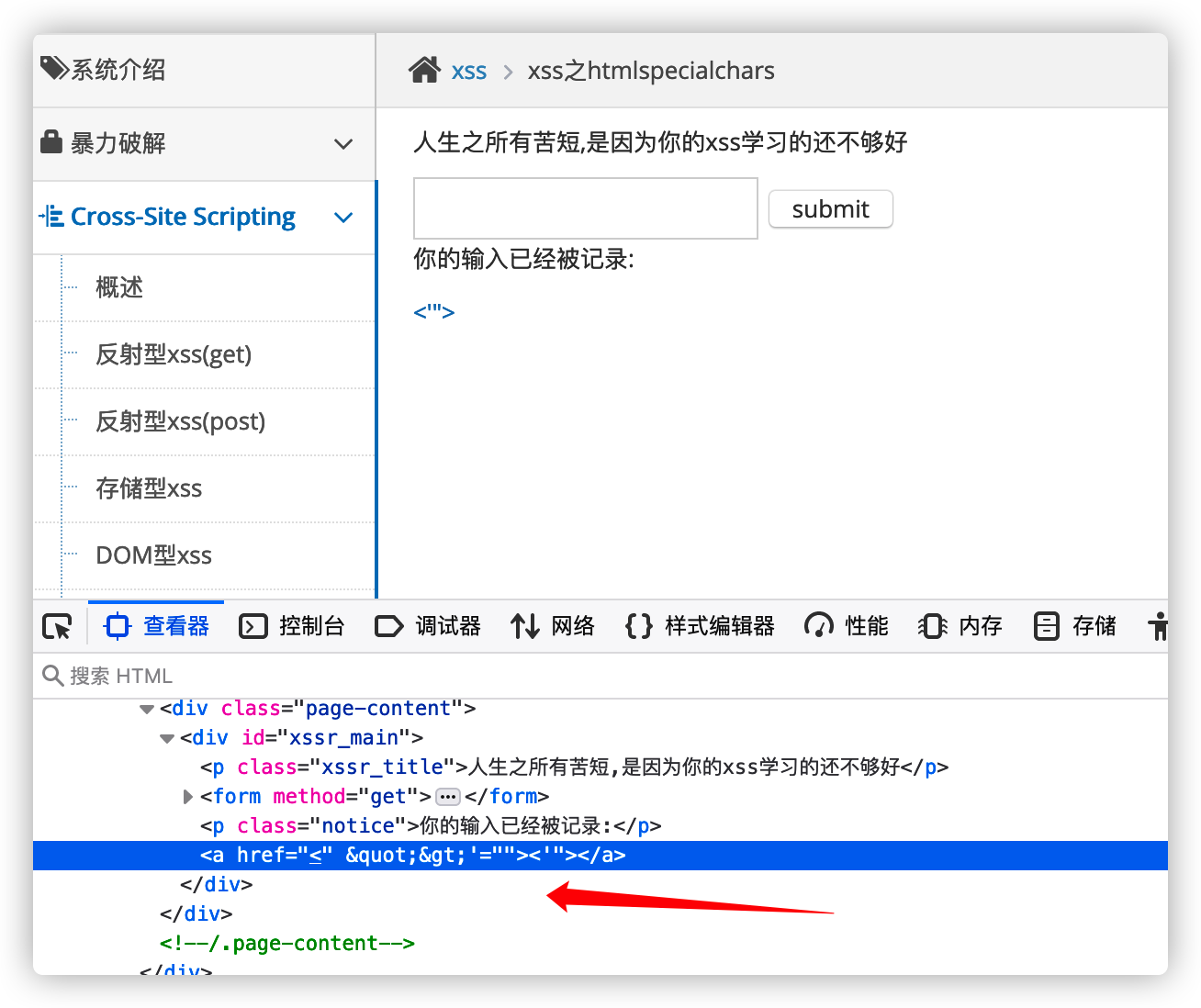Collapse the Cross-Site Scripting chevron
1201x1008 pixels.
click(343, 218)
